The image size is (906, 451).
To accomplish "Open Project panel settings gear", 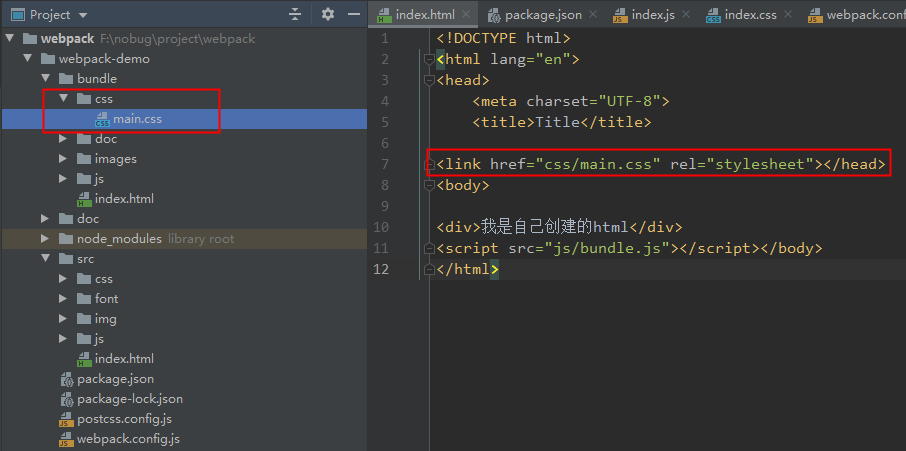I will 328,14.
